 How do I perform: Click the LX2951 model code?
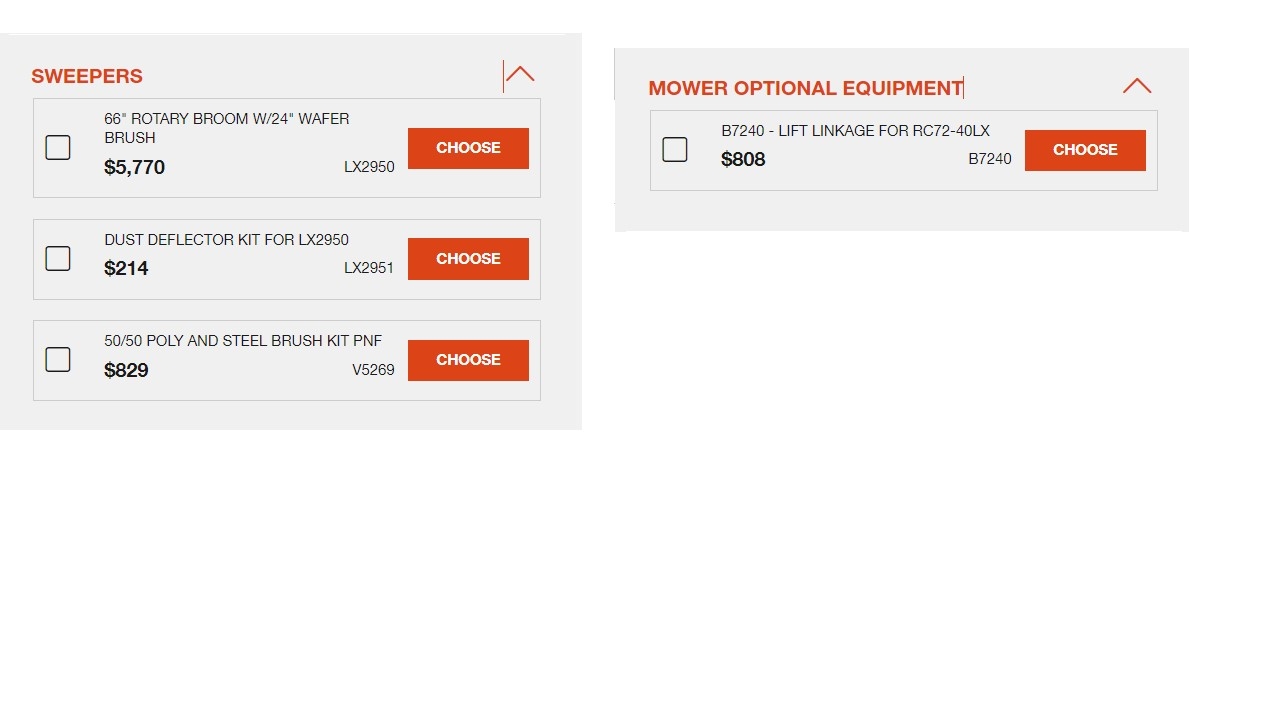pyautogui.click(x=369, y=268)
